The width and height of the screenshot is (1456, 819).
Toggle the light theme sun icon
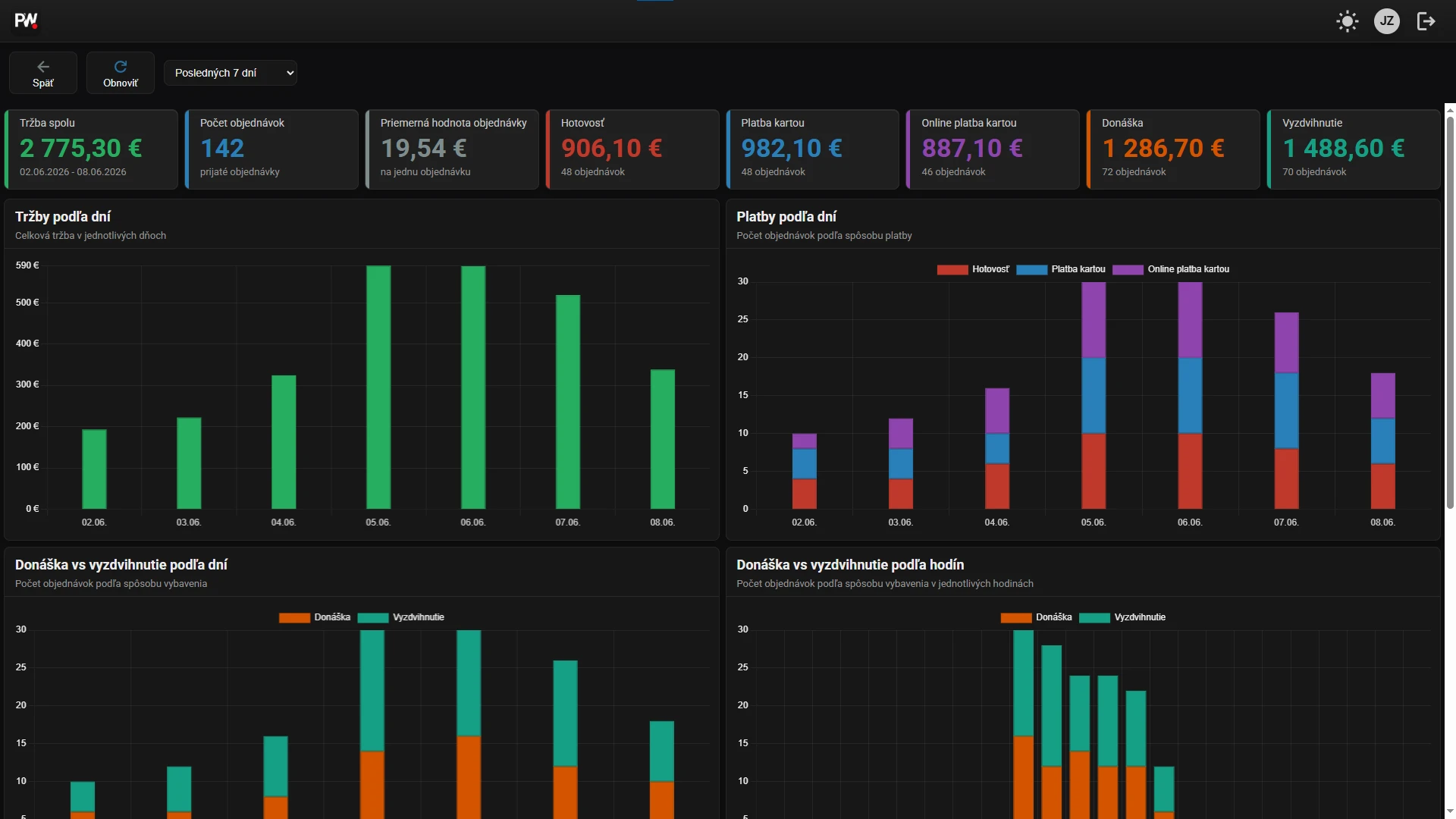click(1348, 21)
